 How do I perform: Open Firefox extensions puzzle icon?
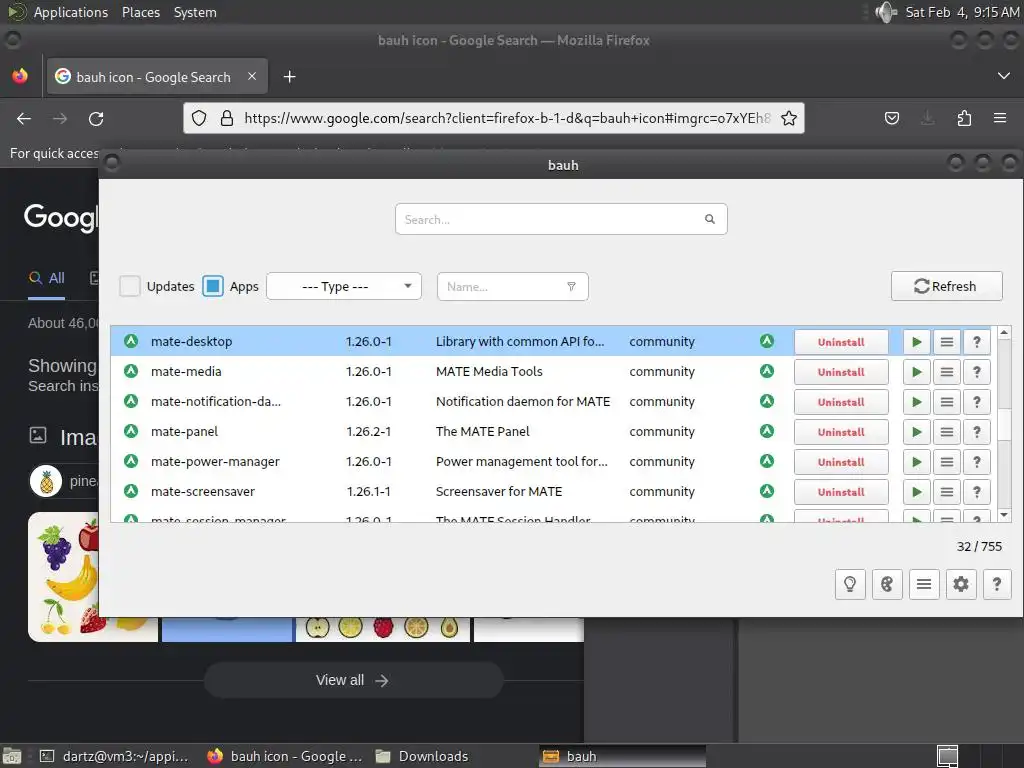(x=964, y=118)
